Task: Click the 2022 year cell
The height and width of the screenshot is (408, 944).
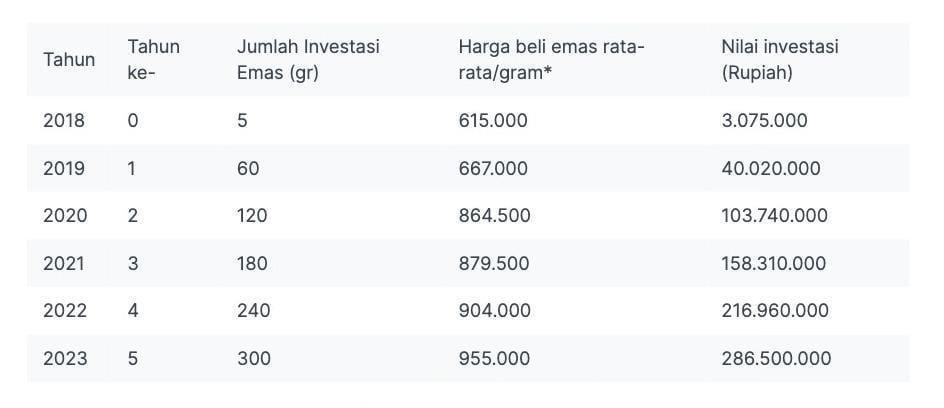Action: (65, 311)
